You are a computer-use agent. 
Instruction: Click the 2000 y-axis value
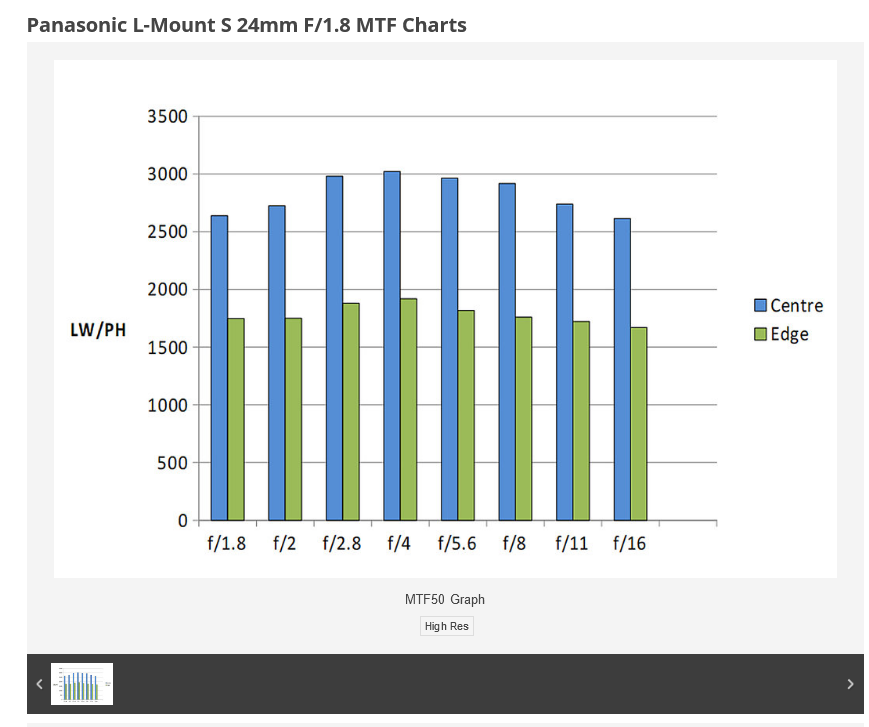point(167,289)
